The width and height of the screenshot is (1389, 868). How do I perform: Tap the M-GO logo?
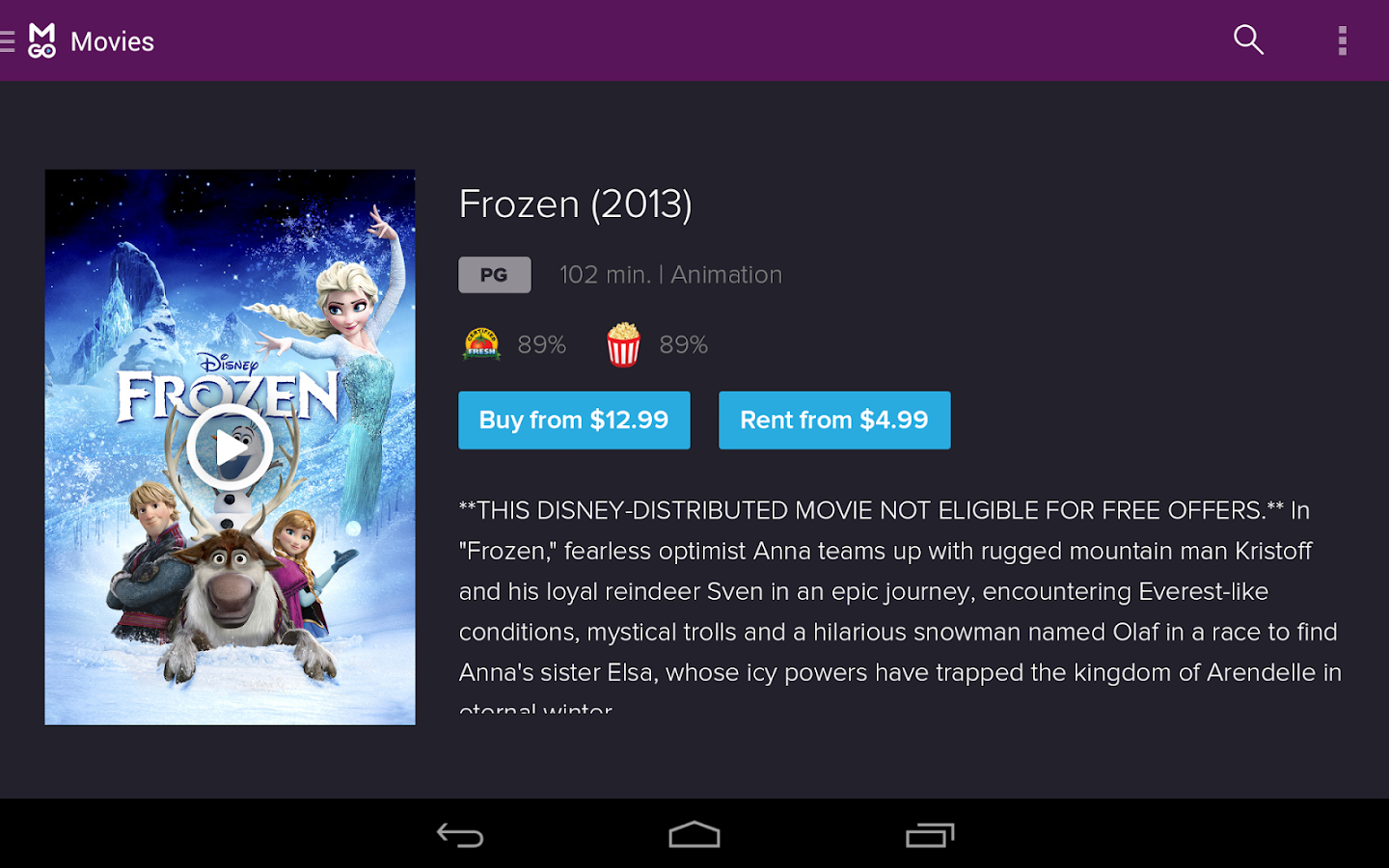coord(41,41)
